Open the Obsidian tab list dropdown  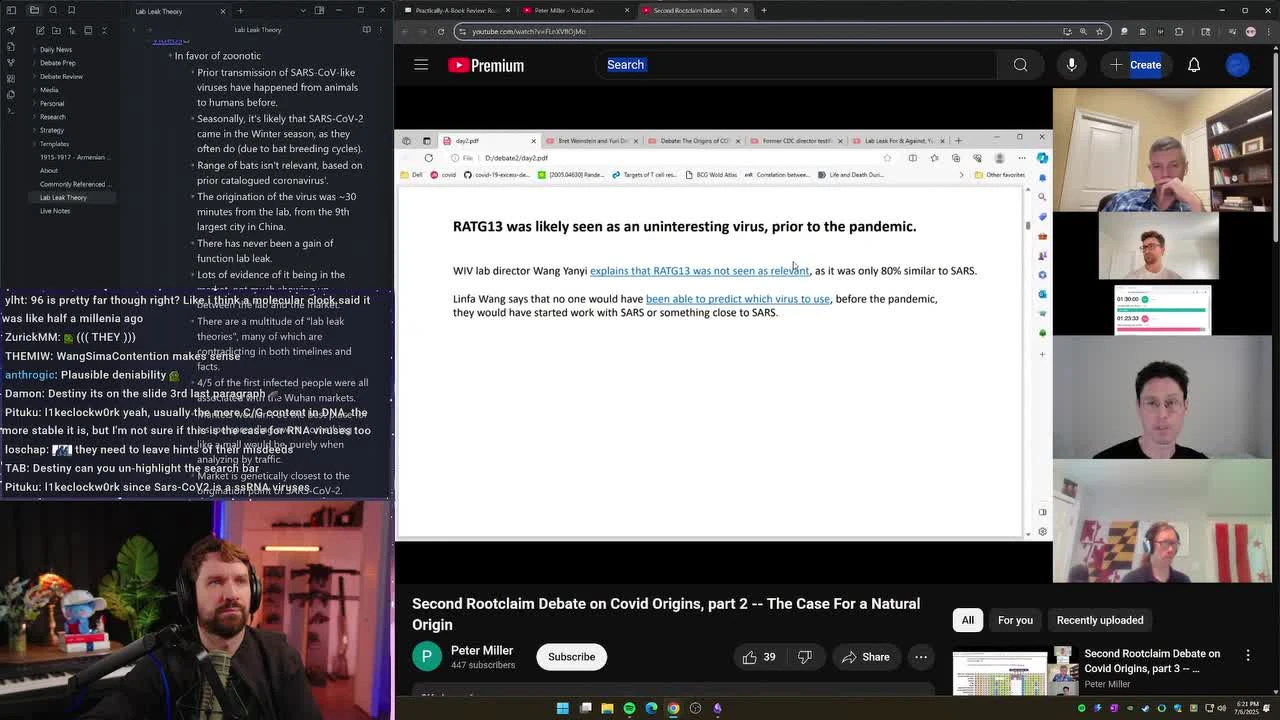(x=303, y=10)
